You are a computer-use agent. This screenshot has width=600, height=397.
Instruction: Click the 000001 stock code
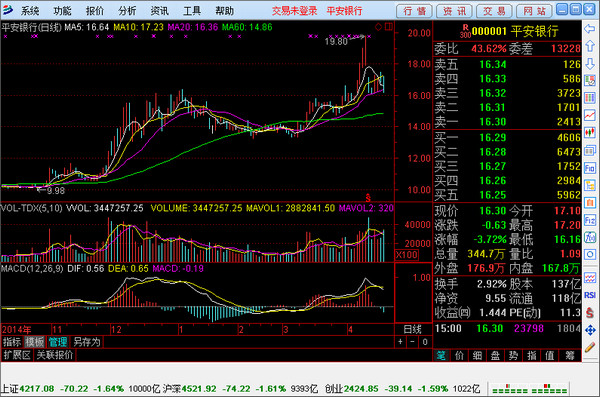click(x=489, y=31)
